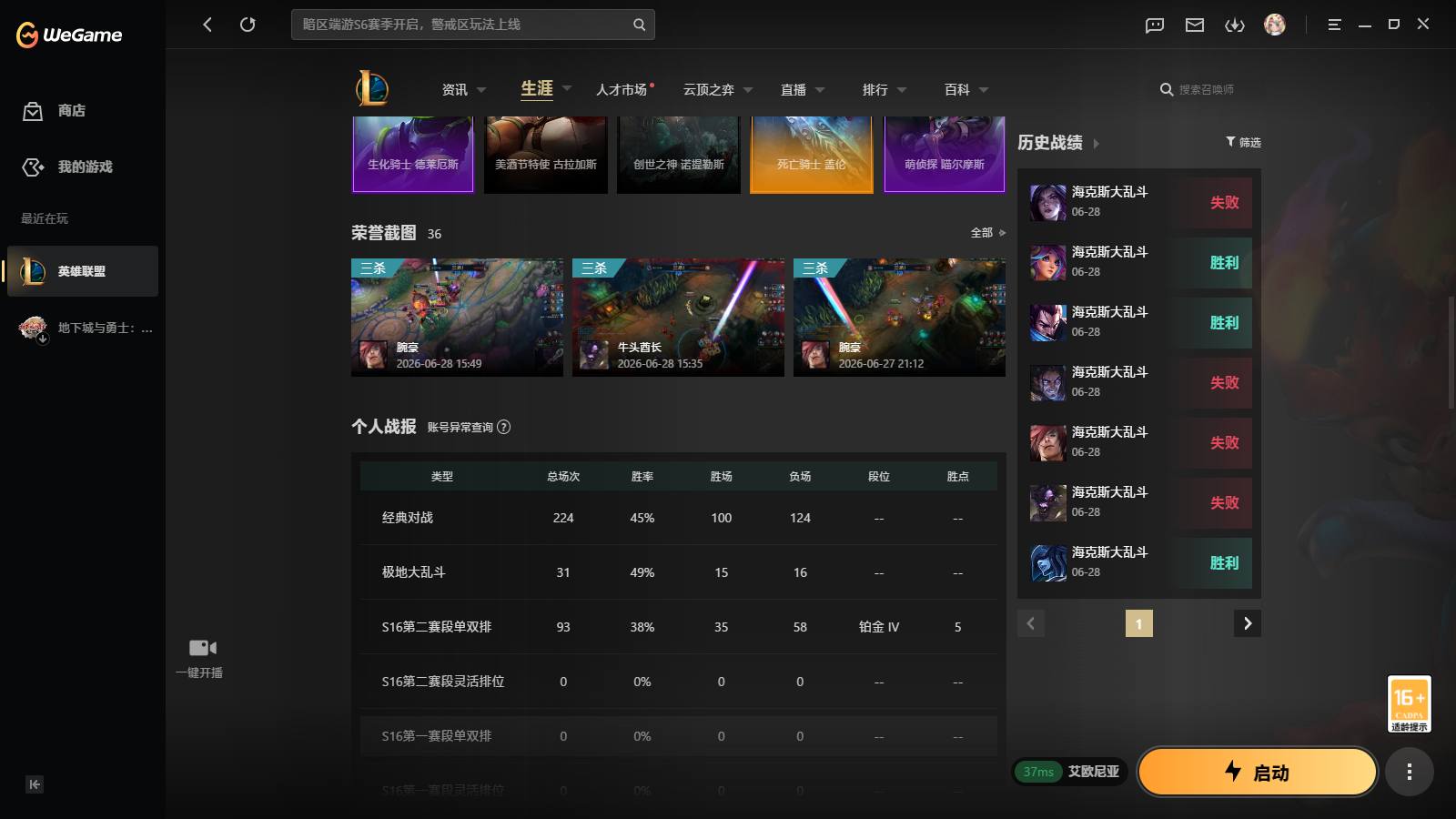The height and width of the screenshot is (819, 1456).
Task: Click the top search input field
Action: tap(462, 25)
